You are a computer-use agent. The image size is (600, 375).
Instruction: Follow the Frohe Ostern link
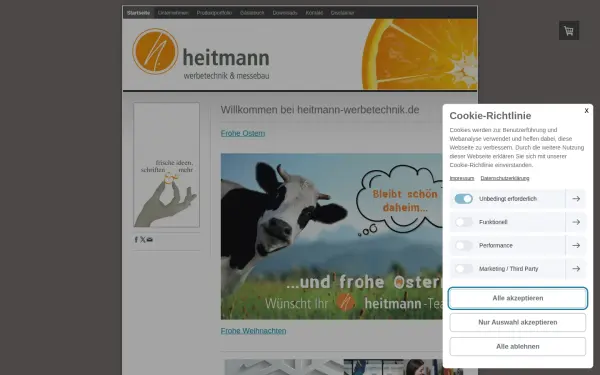pos(243,133)
